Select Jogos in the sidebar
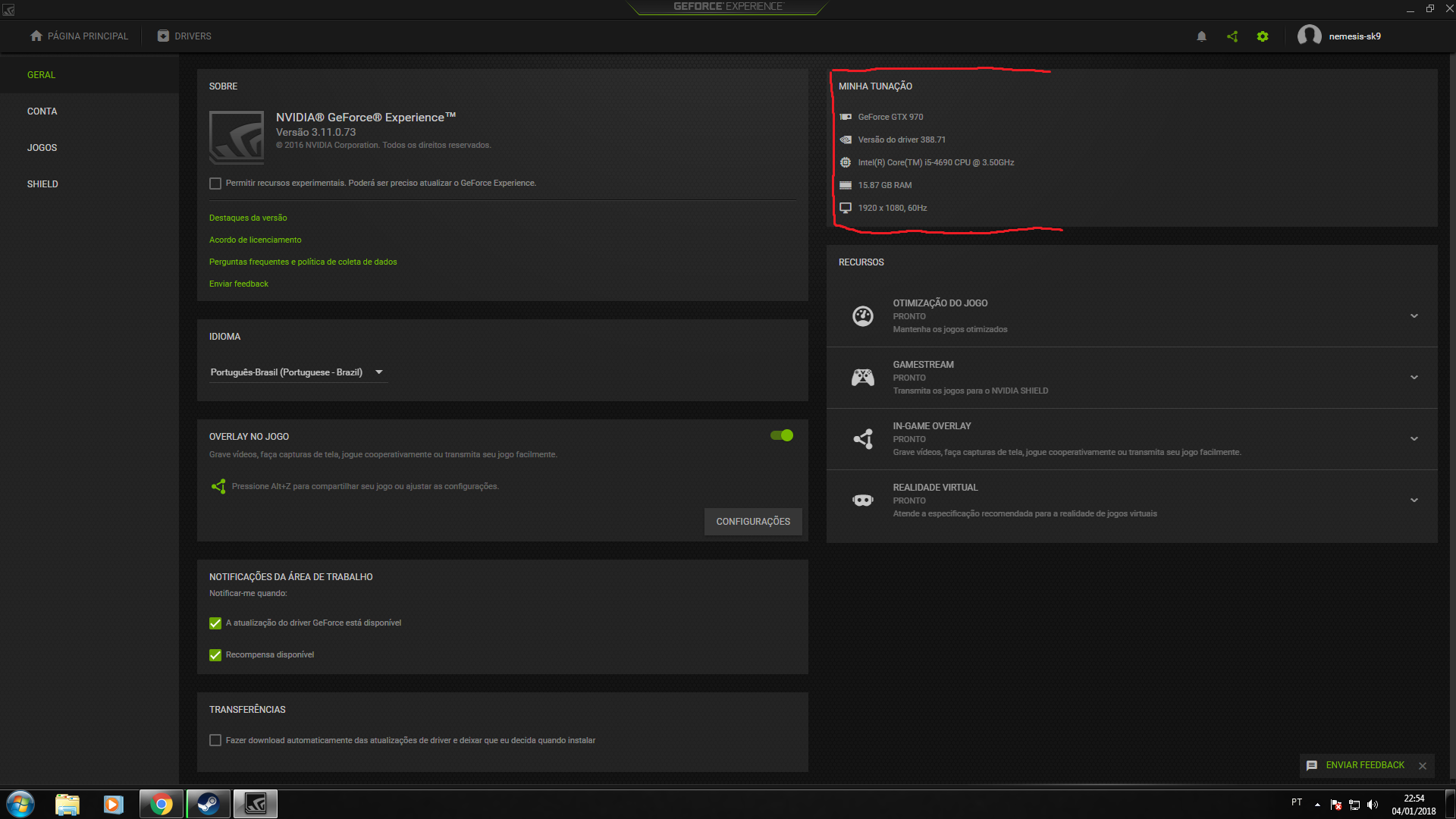Viewport: 1456px width, 819px height. pos(89,148)
